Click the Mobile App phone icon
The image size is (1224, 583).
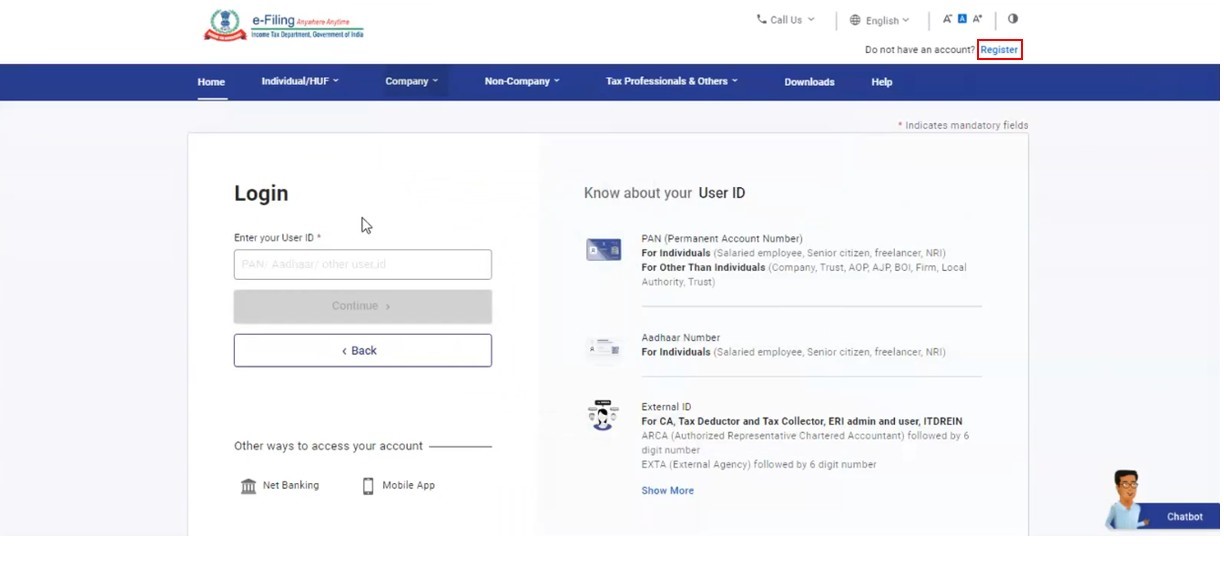[368, 486]
